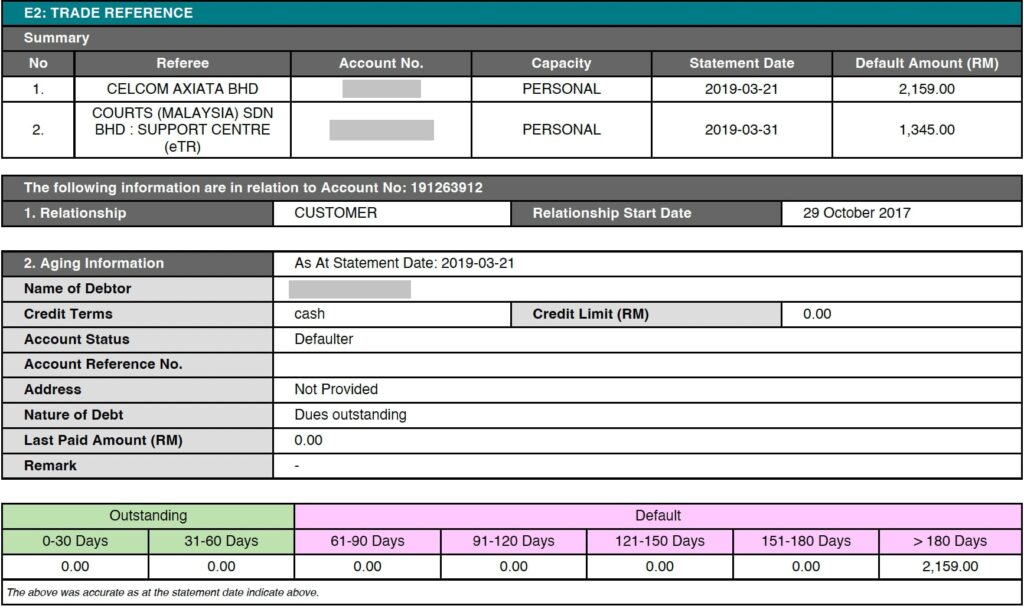Select the '0-30 Days' column heading
Screen dimensions: 1024x609
click(75, 541)
